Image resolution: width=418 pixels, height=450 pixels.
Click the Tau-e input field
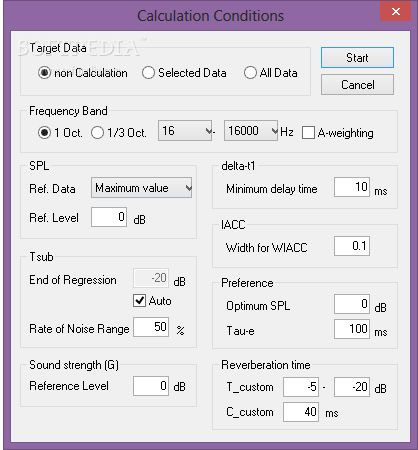pyautogui.click(x=352, y=329)
